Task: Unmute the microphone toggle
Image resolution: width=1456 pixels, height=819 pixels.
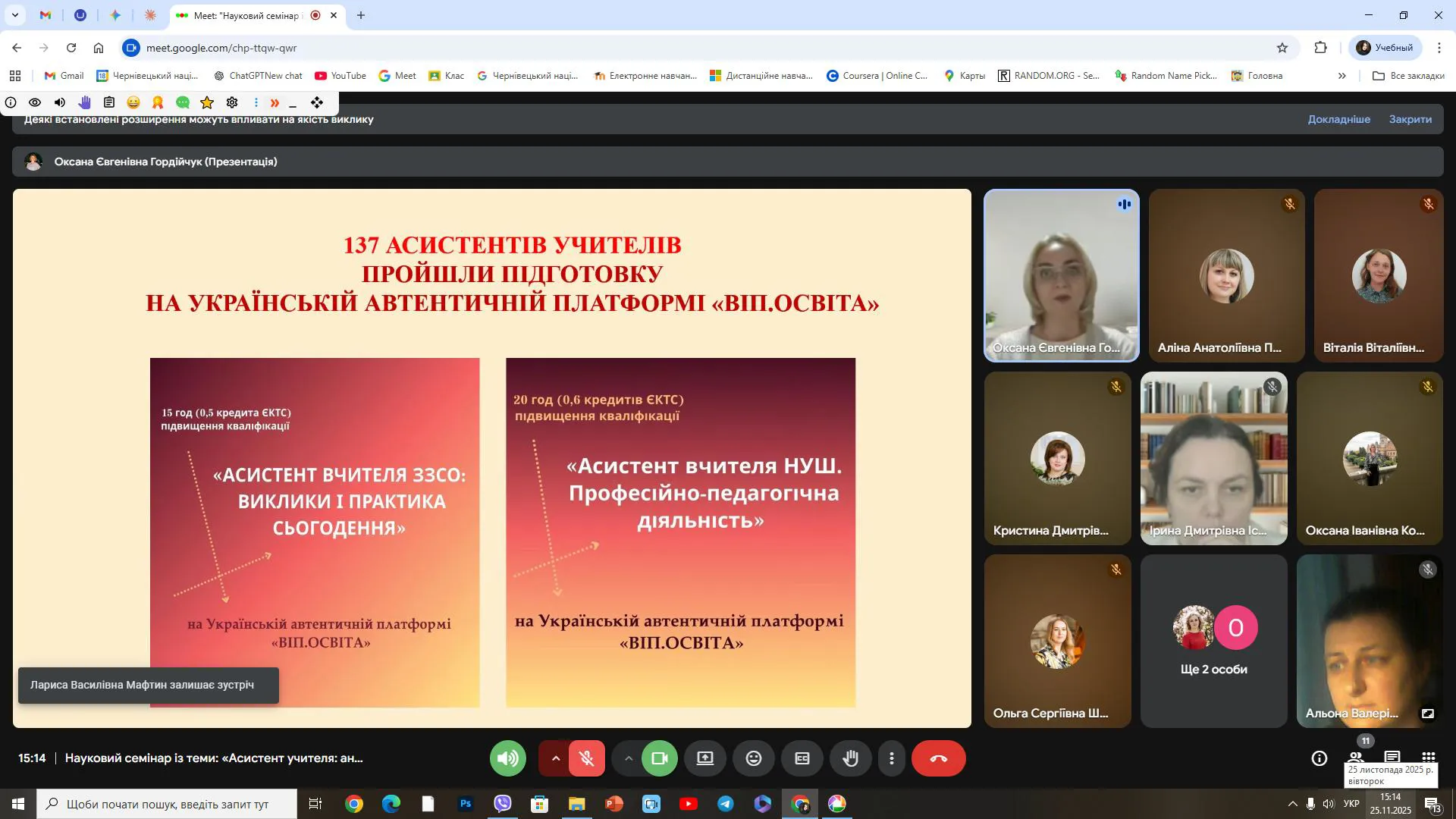Action: click(x=586, y=758)
